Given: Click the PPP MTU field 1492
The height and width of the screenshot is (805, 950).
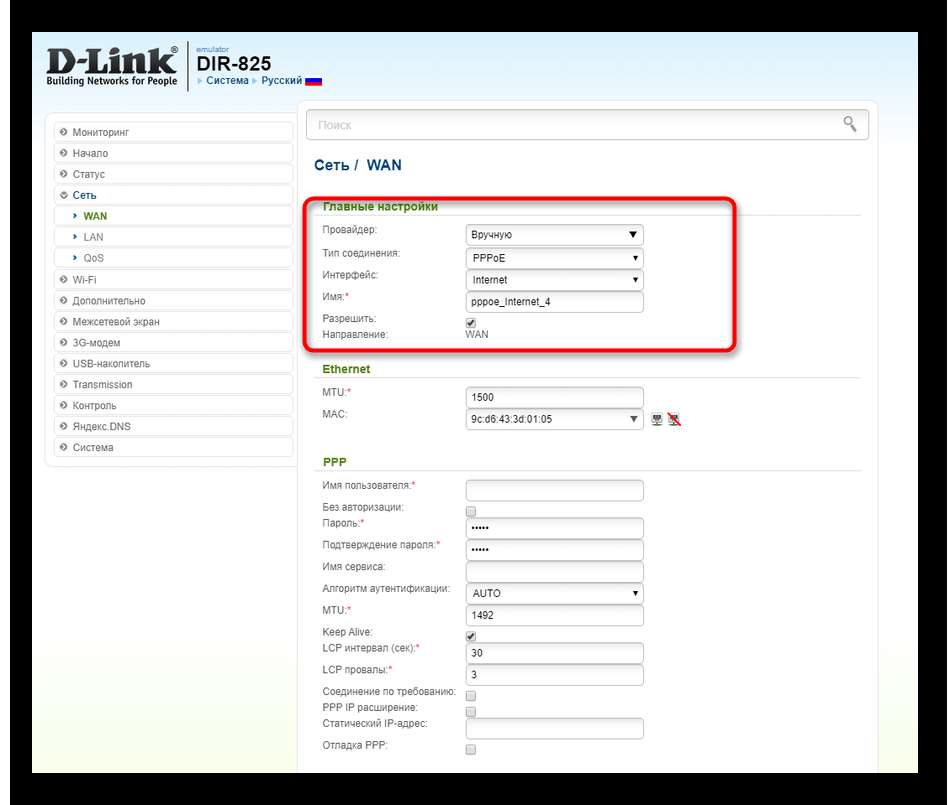Looking at the screenshot, I should pyautogui.click(x=554, y=615).
